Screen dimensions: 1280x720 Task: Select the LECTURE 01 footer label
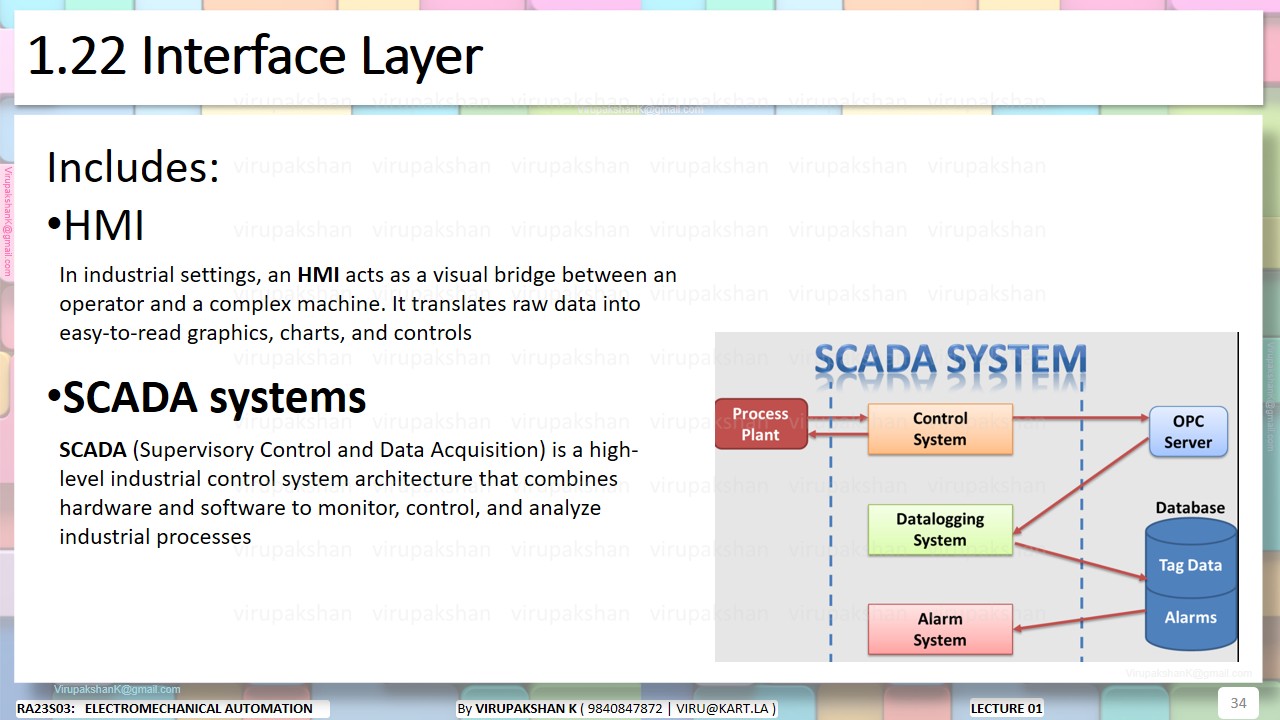[1006, 708]
